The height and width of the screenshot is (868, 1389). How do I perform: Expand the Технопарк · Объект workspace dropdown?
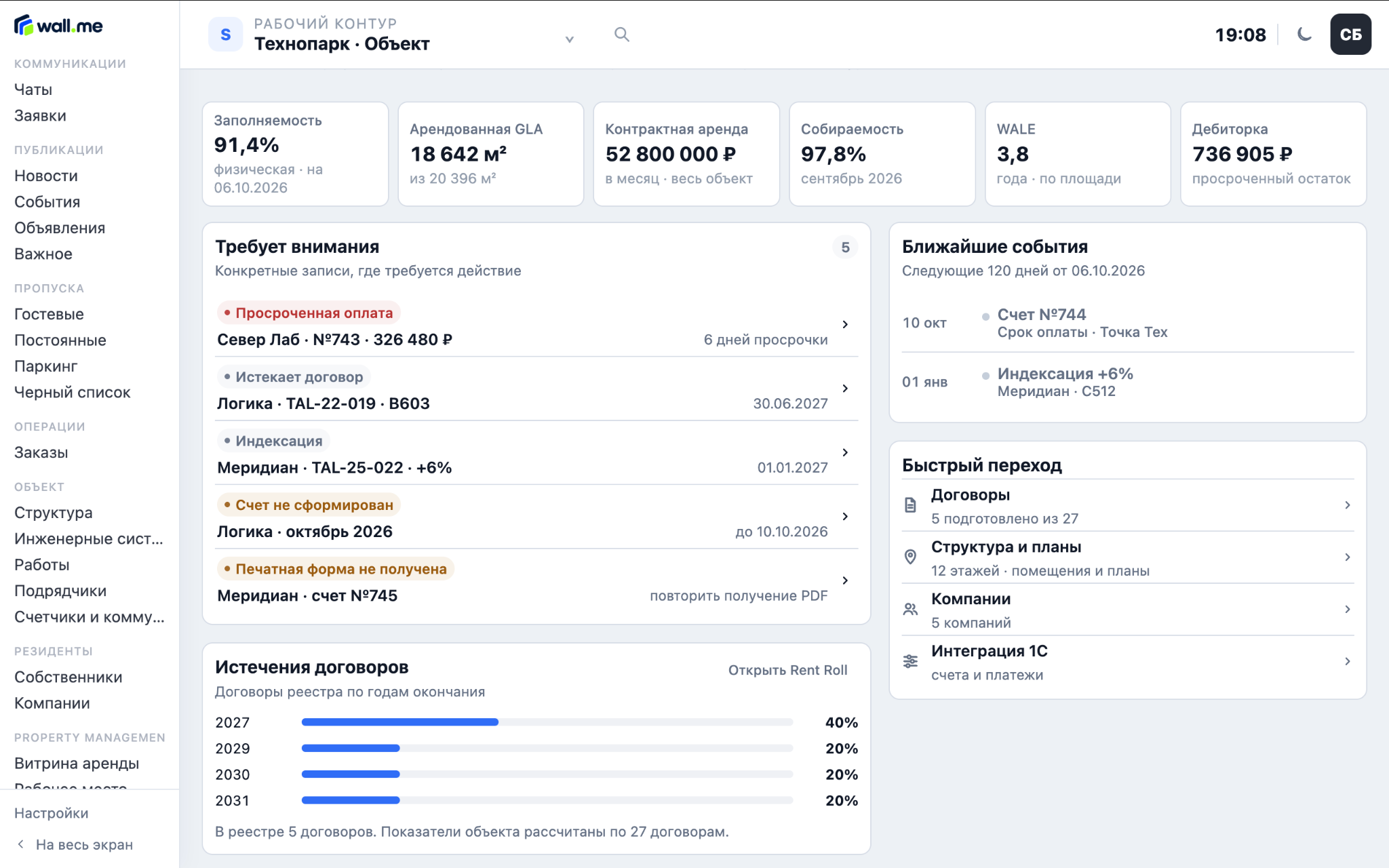(570, 39)
